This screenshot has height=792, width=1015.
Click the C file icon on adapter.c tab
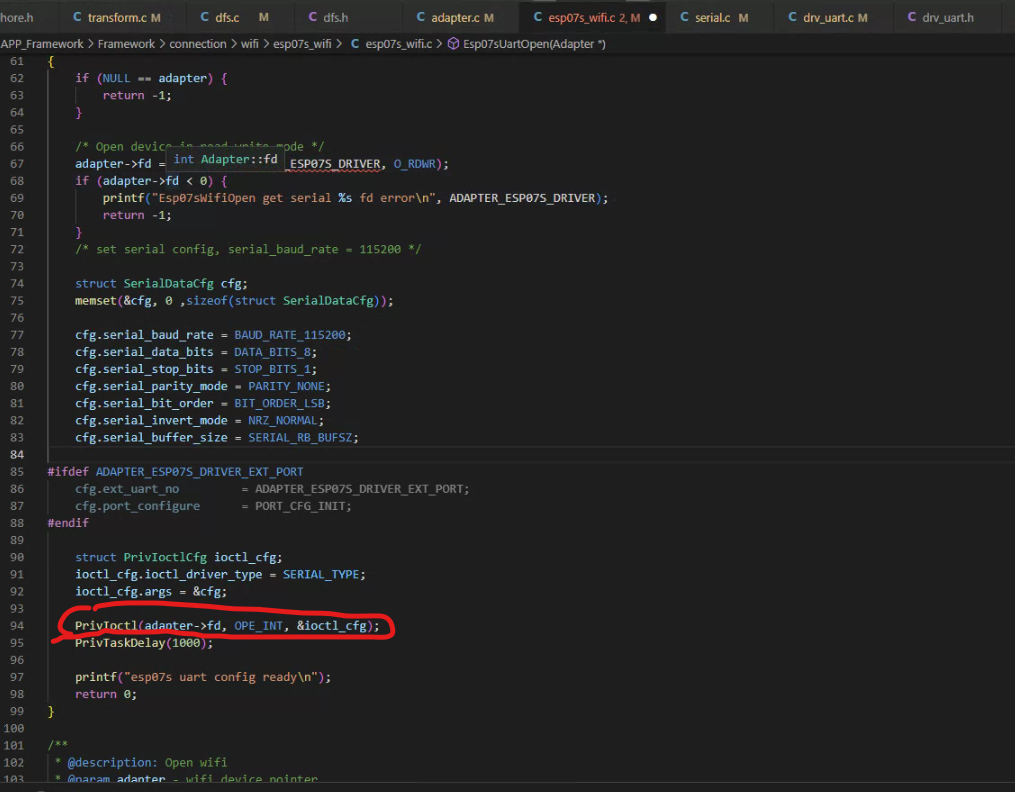click(421, 17)
